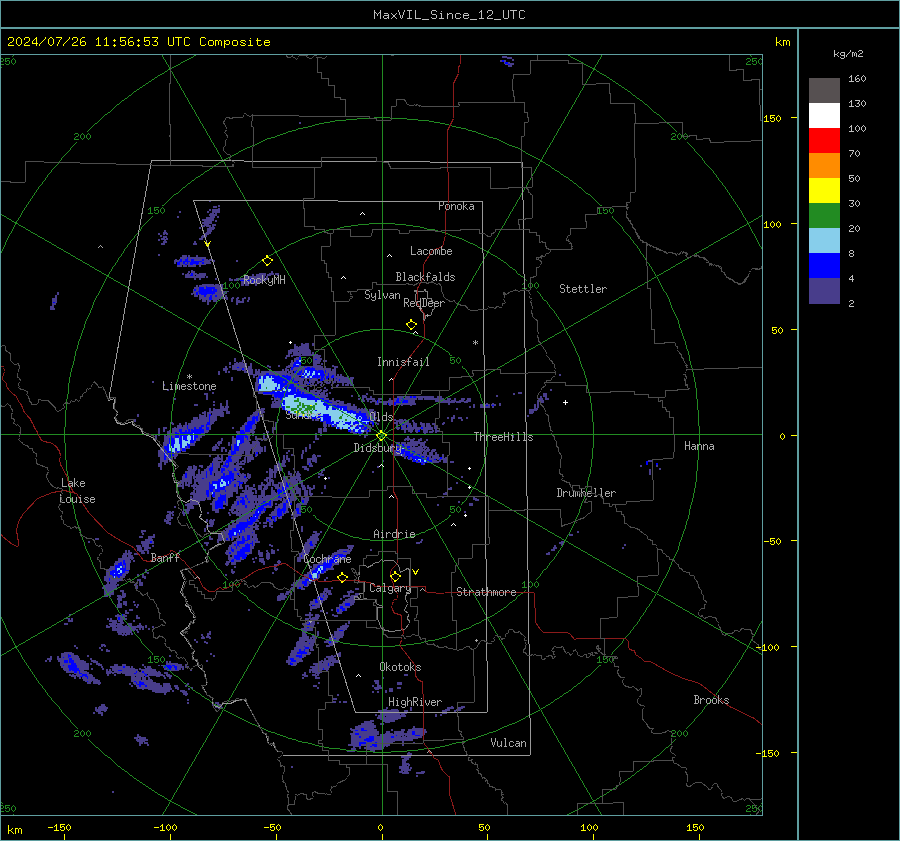This screenshot has height=841, width=900.
Task: Click the -100 tick on right km axis
Action: (x=767, y=648)
